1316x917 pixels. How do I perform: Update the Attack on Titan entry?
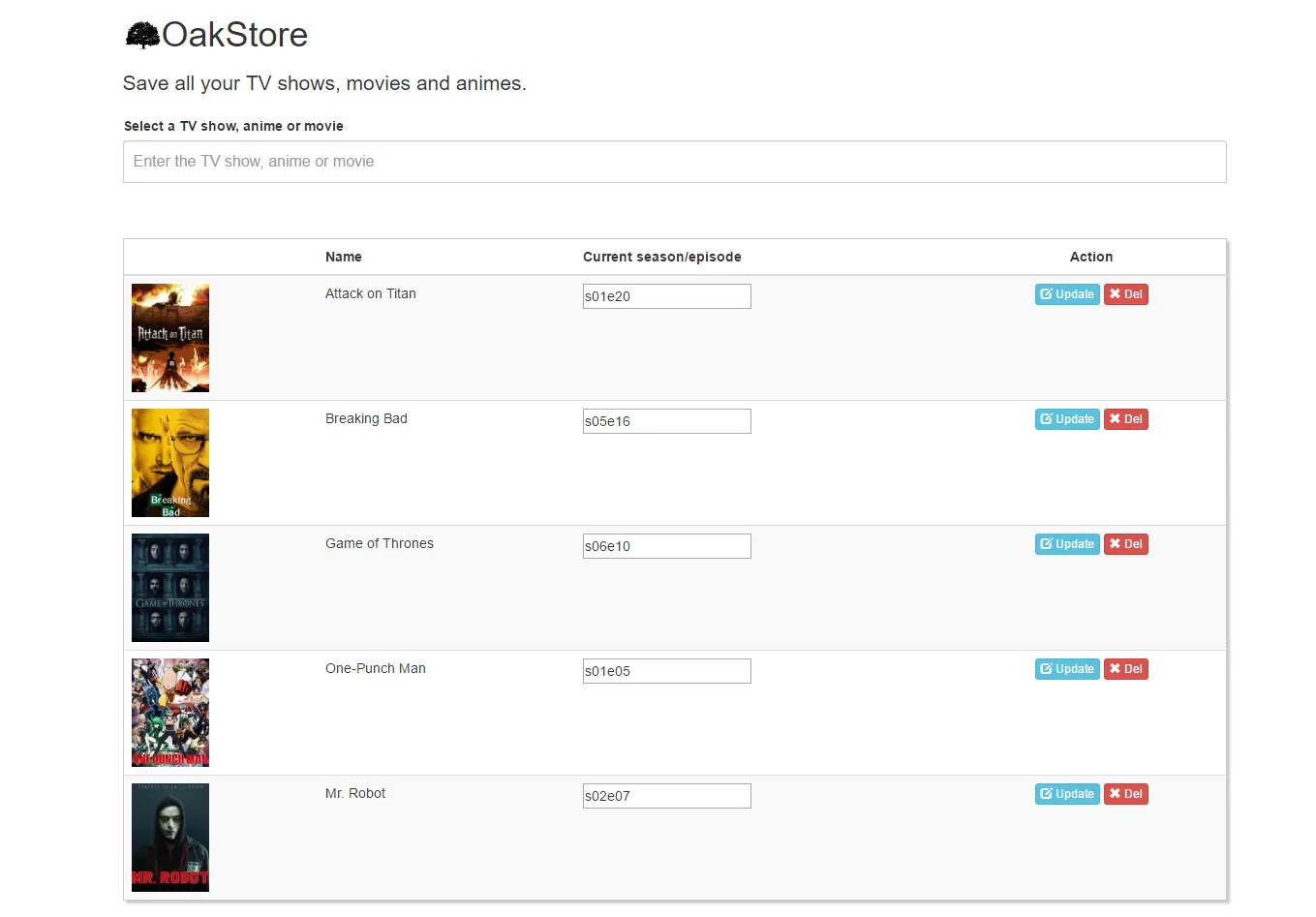click(x=1067, y=294)
